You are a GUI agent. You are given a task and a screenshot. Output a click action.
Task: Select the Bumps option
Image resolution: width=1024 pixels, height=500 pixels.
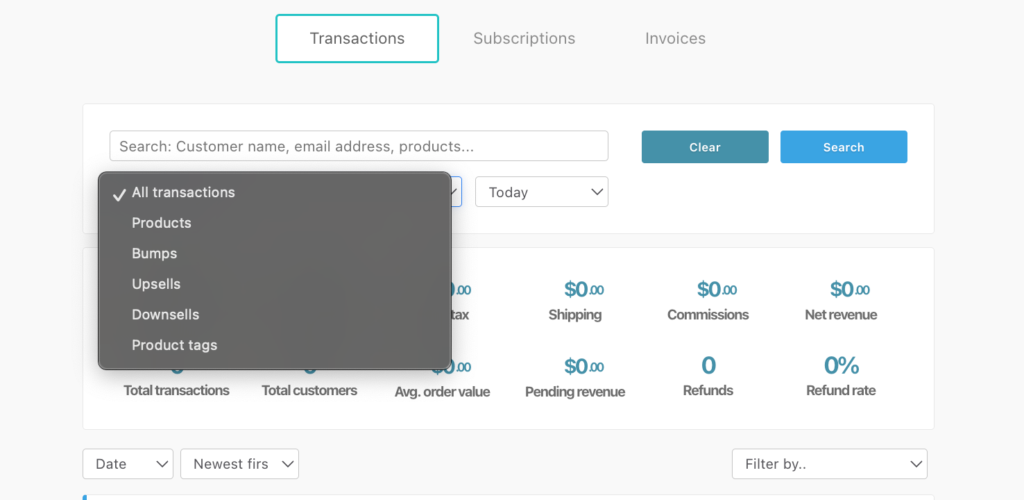coord(154,254)
